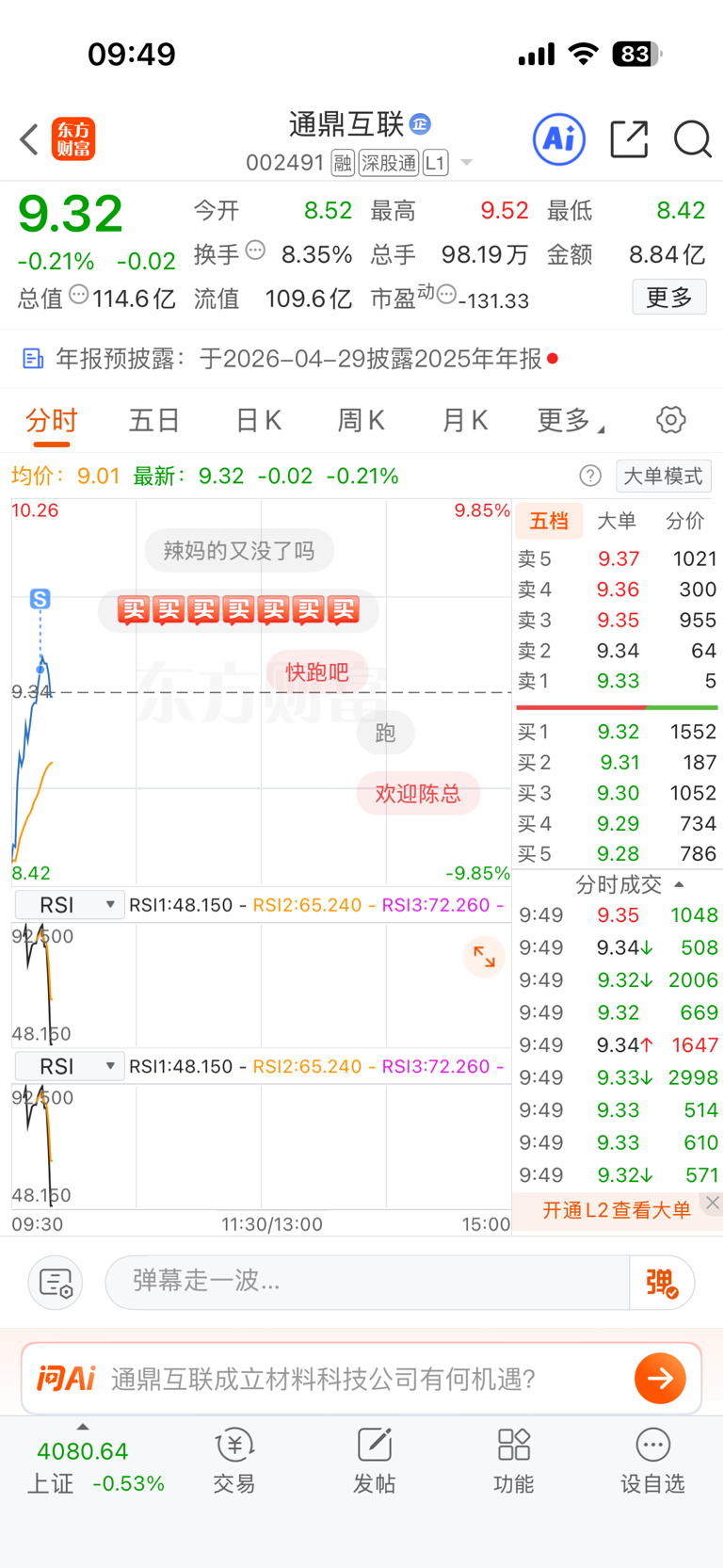The image size is (724, 1568).
Task: Click 买5 row price 9.28
Action: click(618, 854)
